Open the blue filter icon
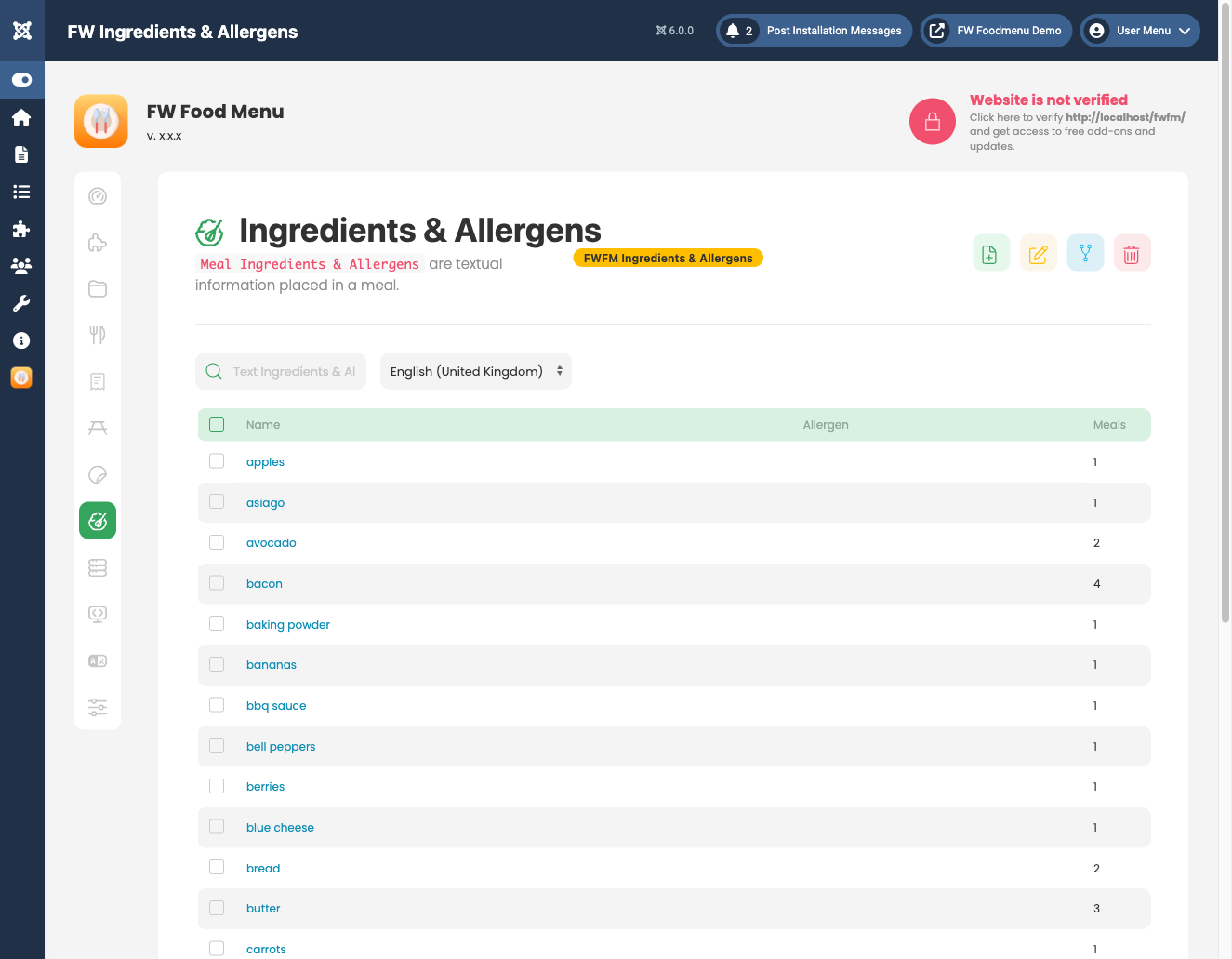The height and width of the screenshot is (959, 1232). point(1085,252)
